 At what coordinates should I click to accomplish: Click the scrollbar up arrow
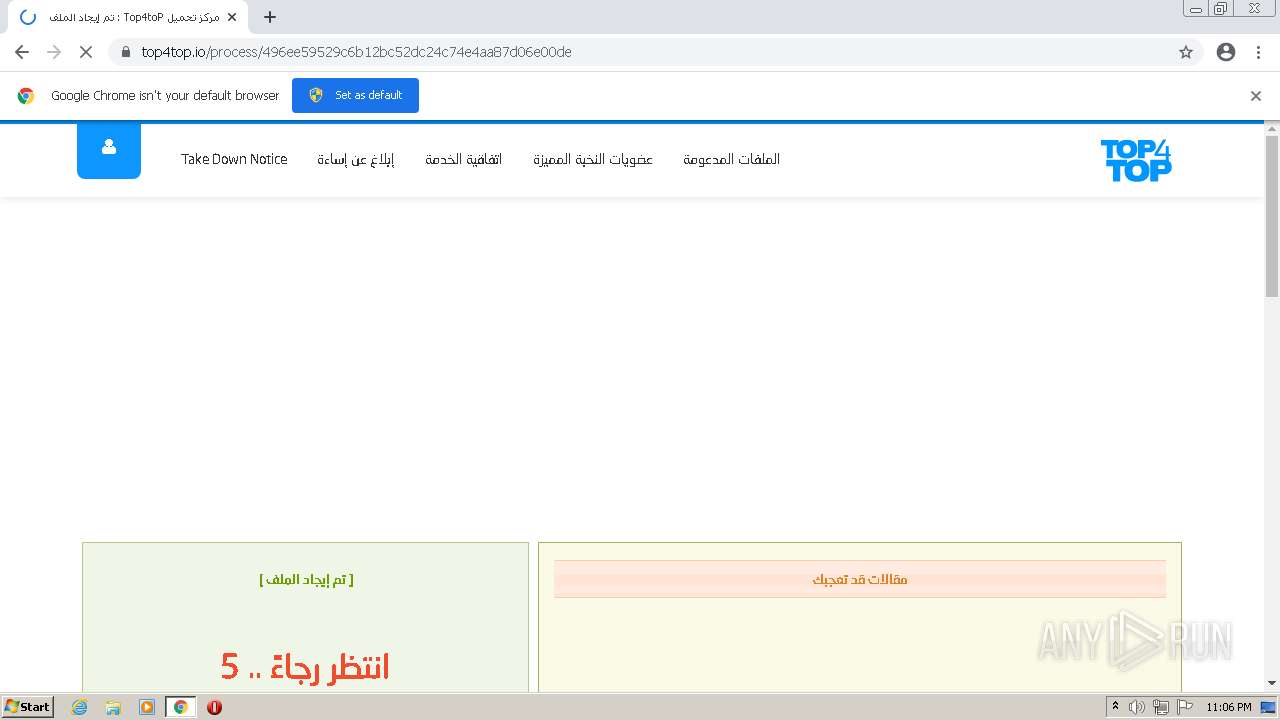point(1272,128)
